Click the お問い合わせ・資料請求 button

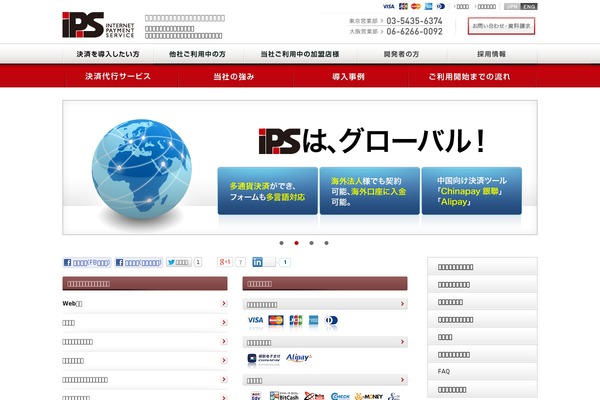click(501, 26)
